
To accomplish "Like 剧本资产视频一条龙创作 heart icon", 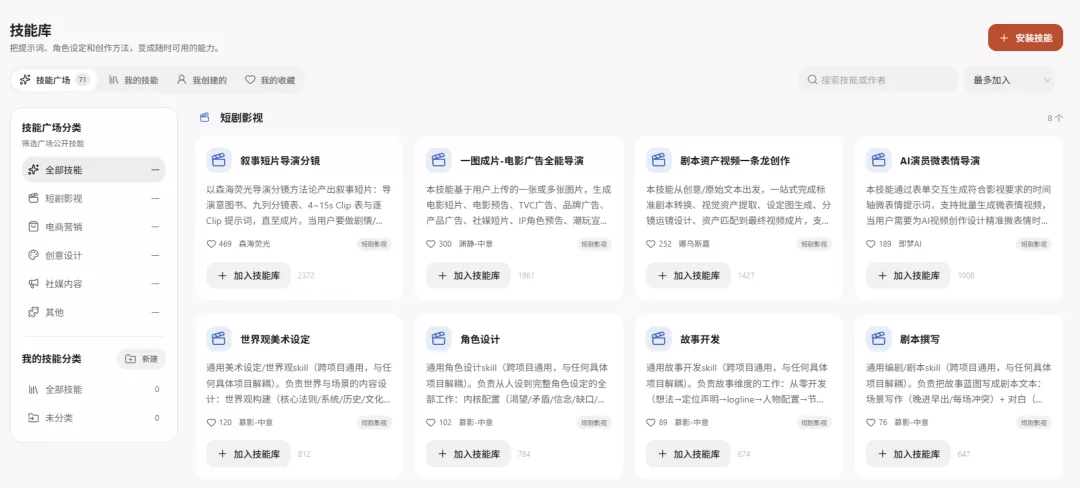I will [651, 244].
